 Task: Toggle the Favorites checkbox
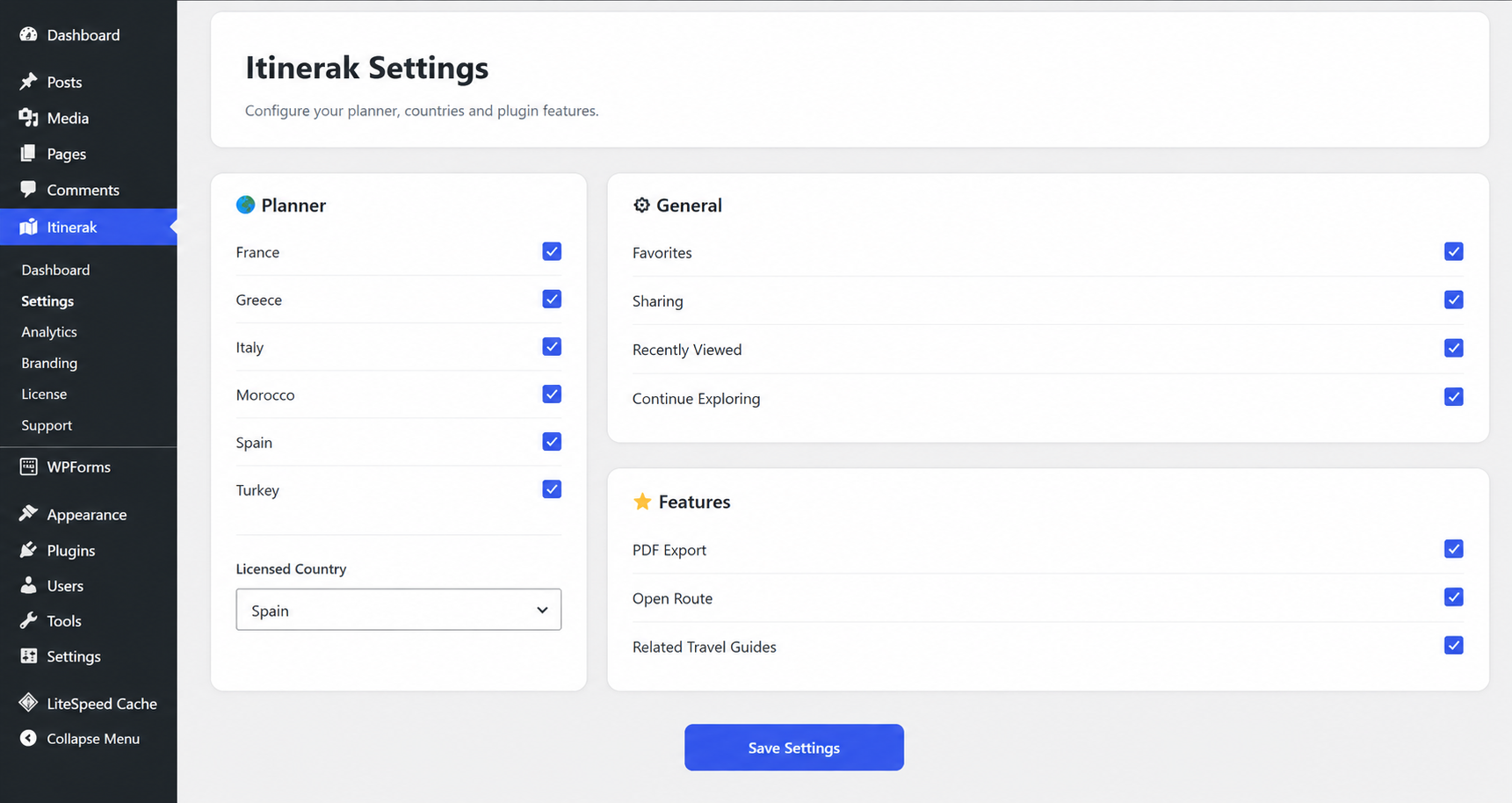(1454, 251)
